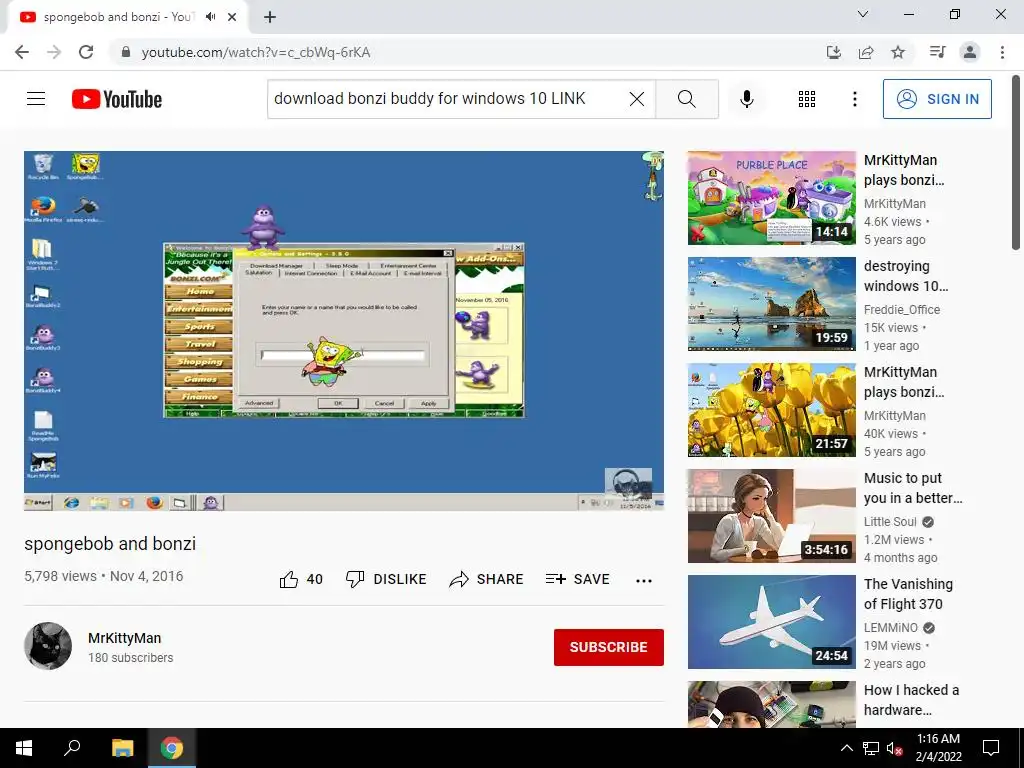Click channel name Freddie_Office
Viewport: 1024px width, 768px height.
902,310
